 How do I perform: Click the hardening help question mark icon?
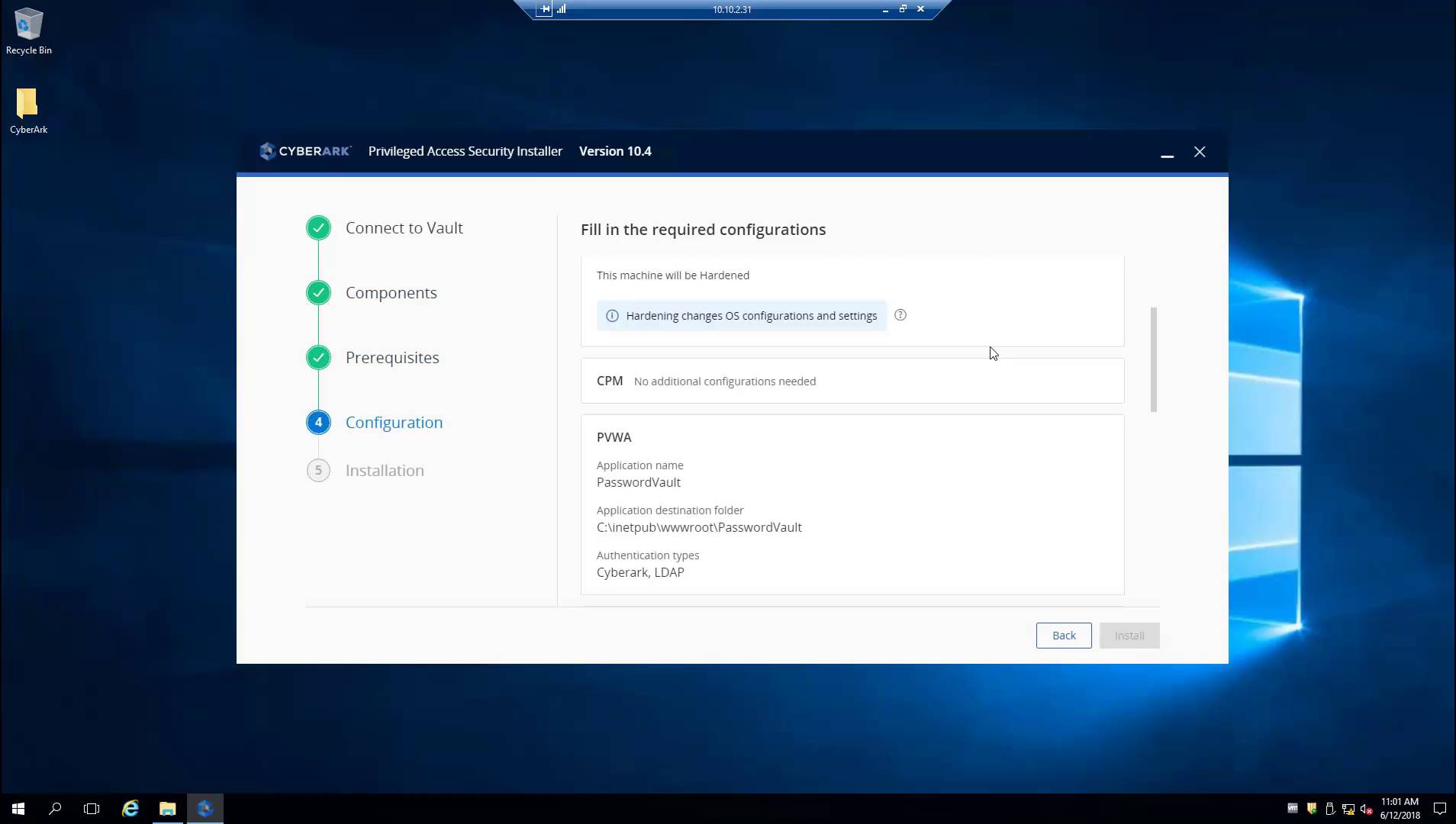click(900, 315)
